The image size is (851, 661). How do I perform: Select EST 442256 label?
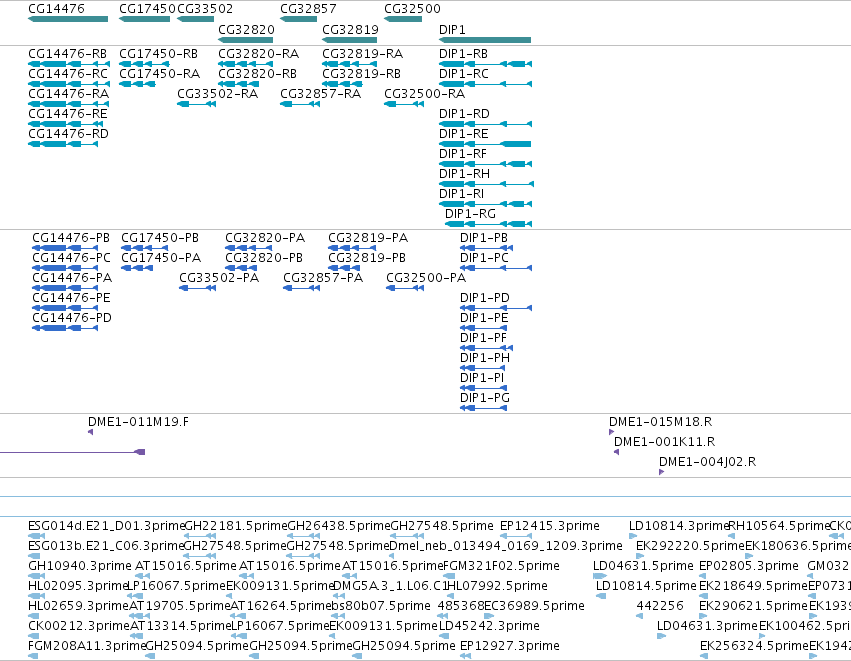(660, 606)
